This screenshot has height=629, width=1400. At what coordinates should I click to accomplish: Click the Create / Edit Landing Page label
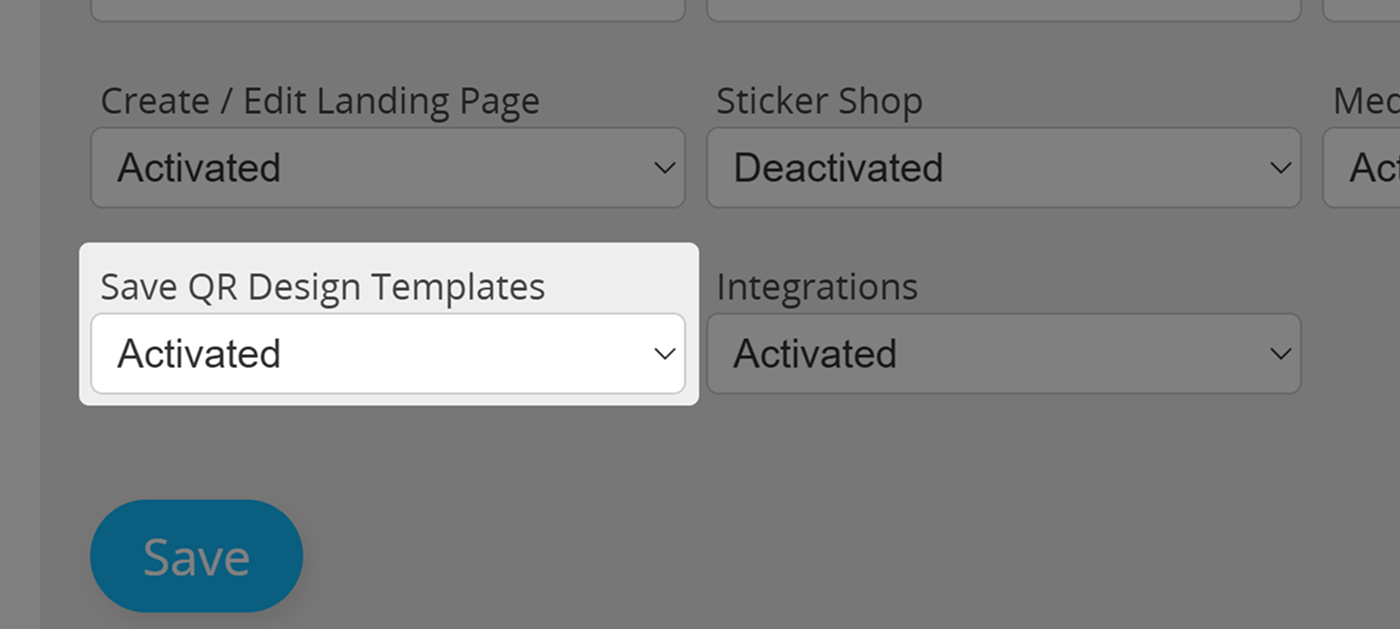click(320, 100)
